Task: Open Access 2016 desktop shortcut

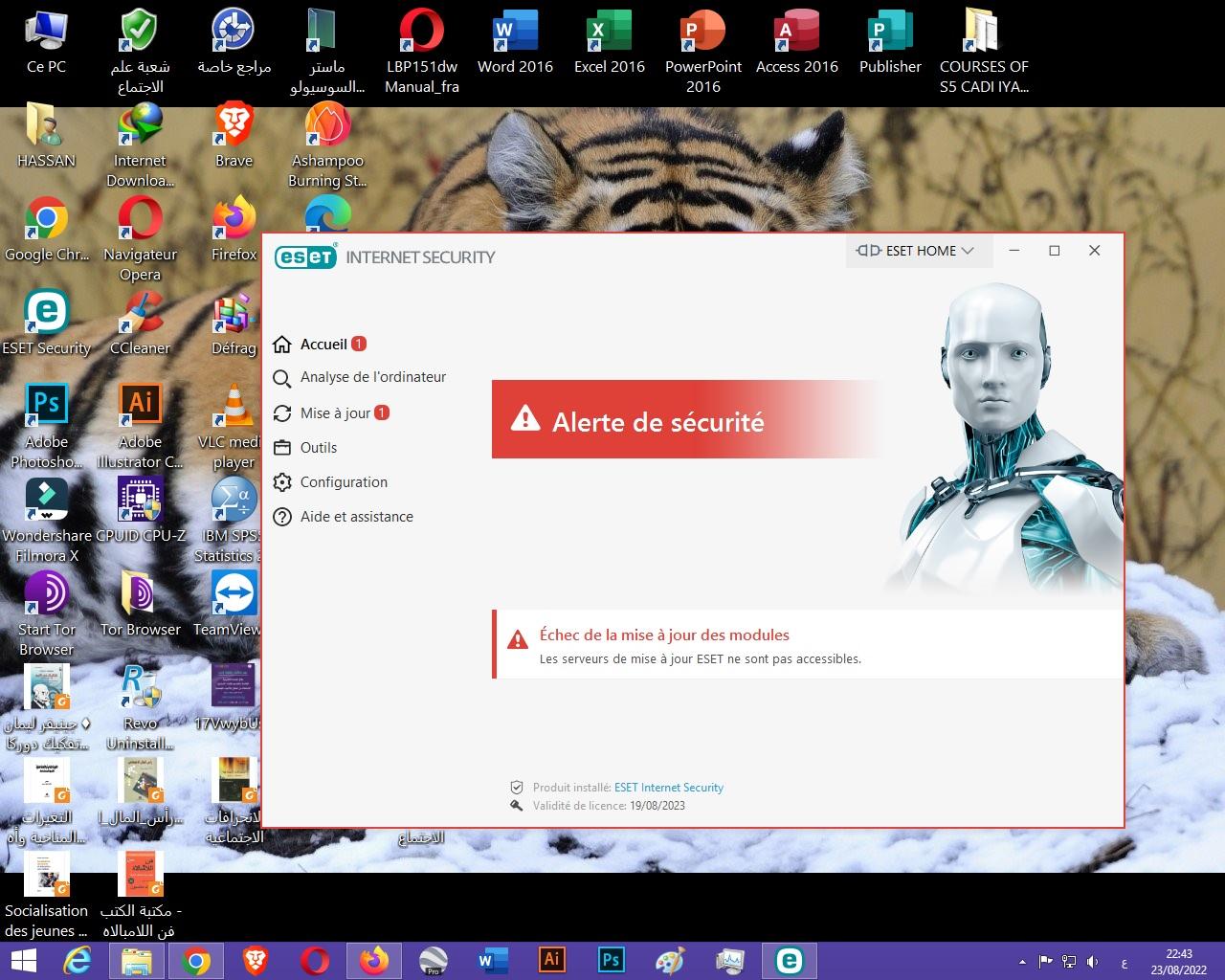Action: point(797,41)
